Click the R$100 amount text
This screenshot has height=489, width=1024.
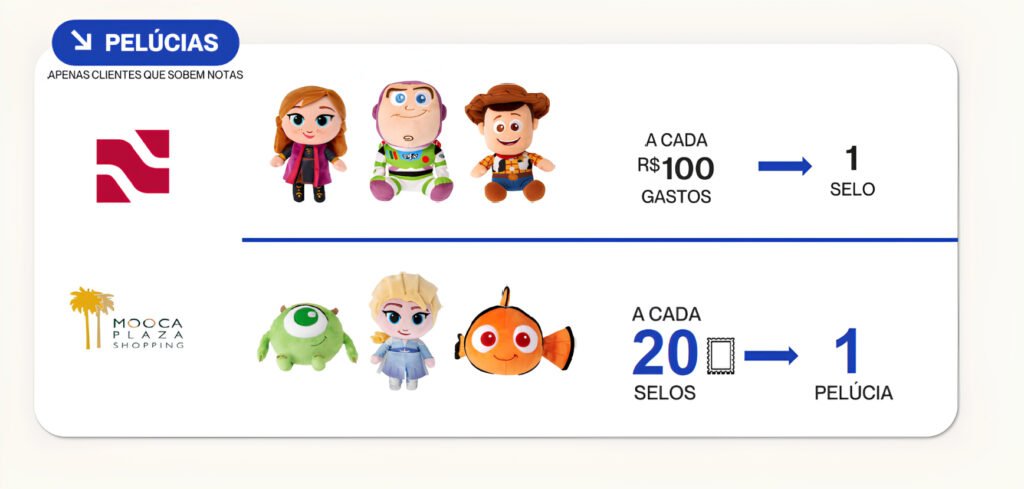tap(676, 169)
